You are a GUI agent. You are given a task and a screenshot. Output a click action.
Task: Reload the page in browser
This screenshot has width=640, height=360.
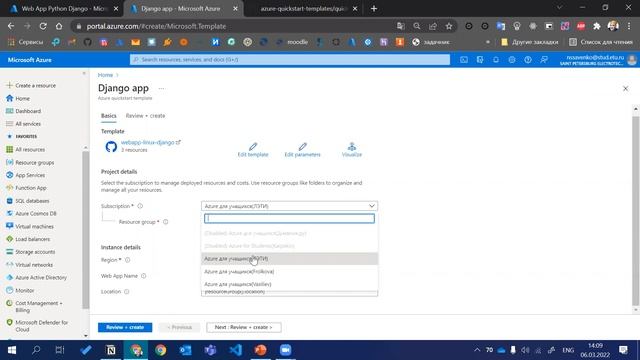pos(43,26)
